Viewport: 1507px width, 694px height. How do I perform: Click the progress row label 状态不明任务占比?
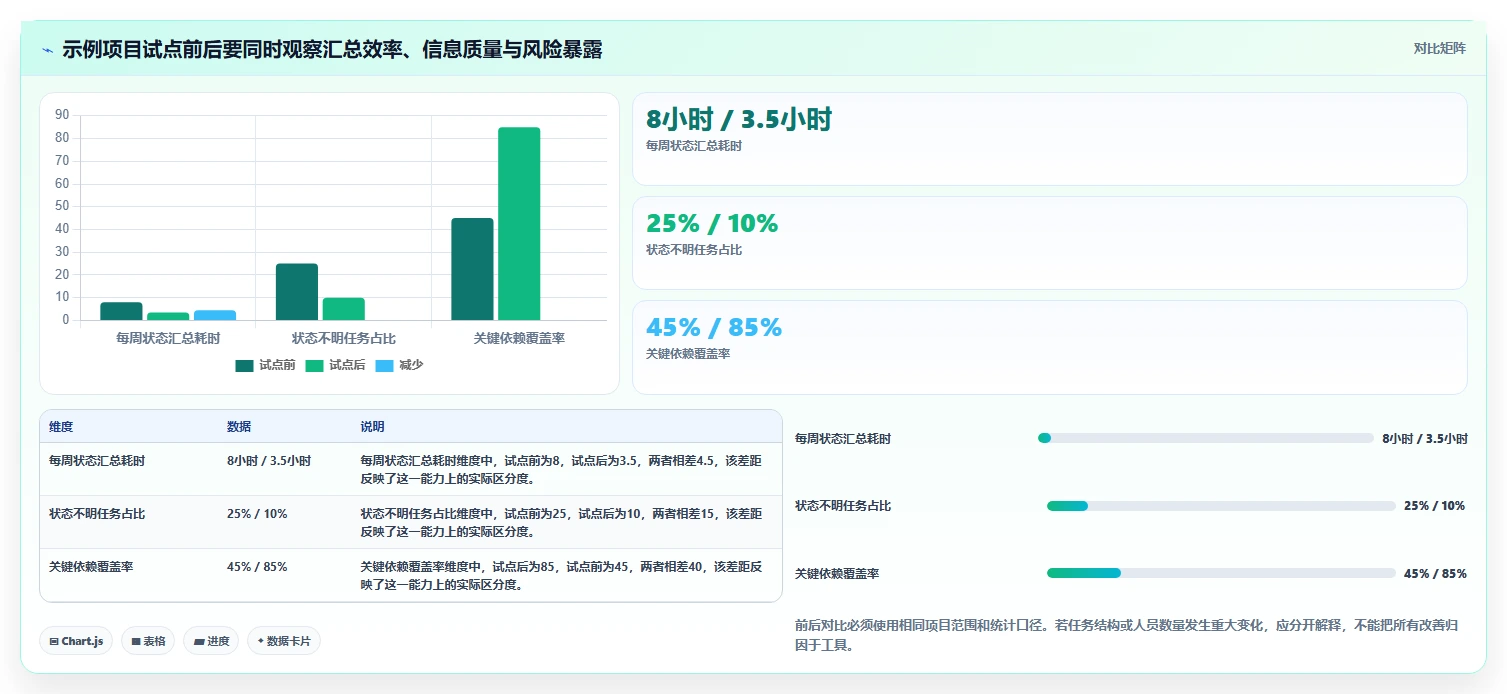click(843, 506)
